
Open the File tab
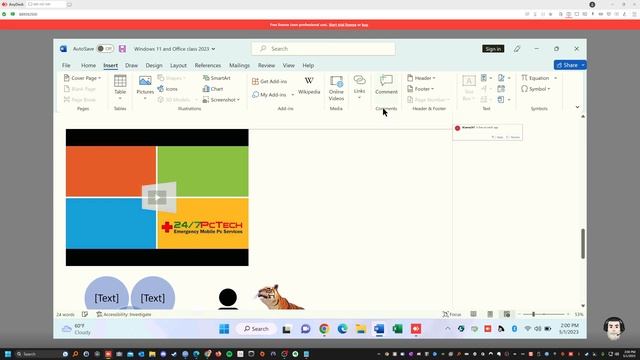click(x=66, y=65)
